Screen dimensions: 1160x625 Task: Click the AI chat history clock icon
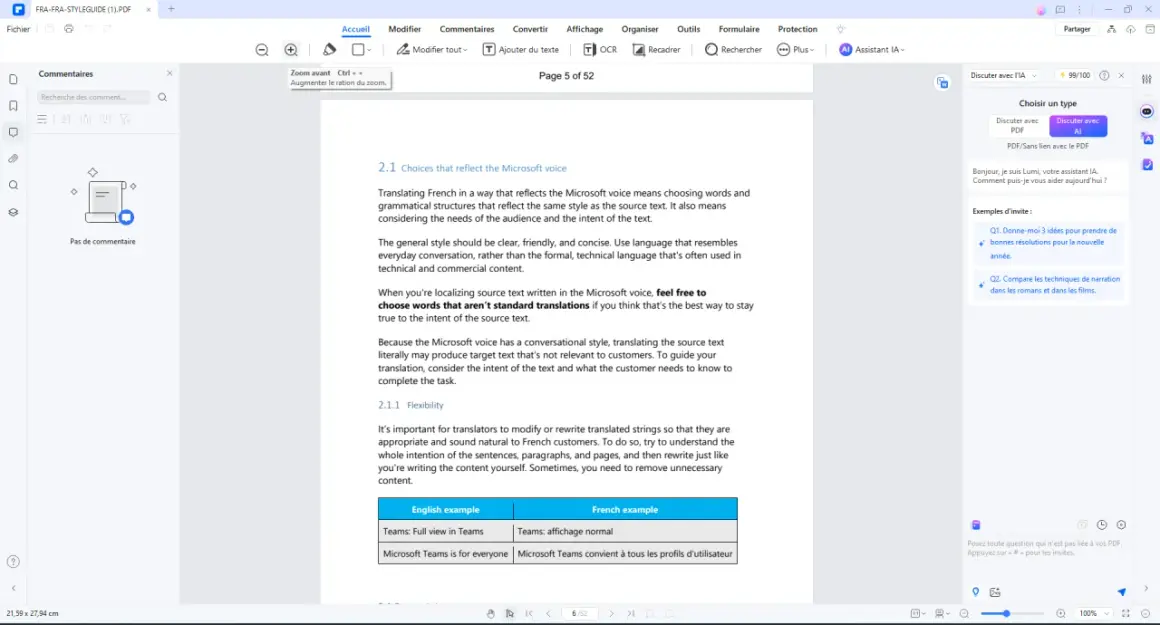pyautogui.click(x=1102, y=524)
